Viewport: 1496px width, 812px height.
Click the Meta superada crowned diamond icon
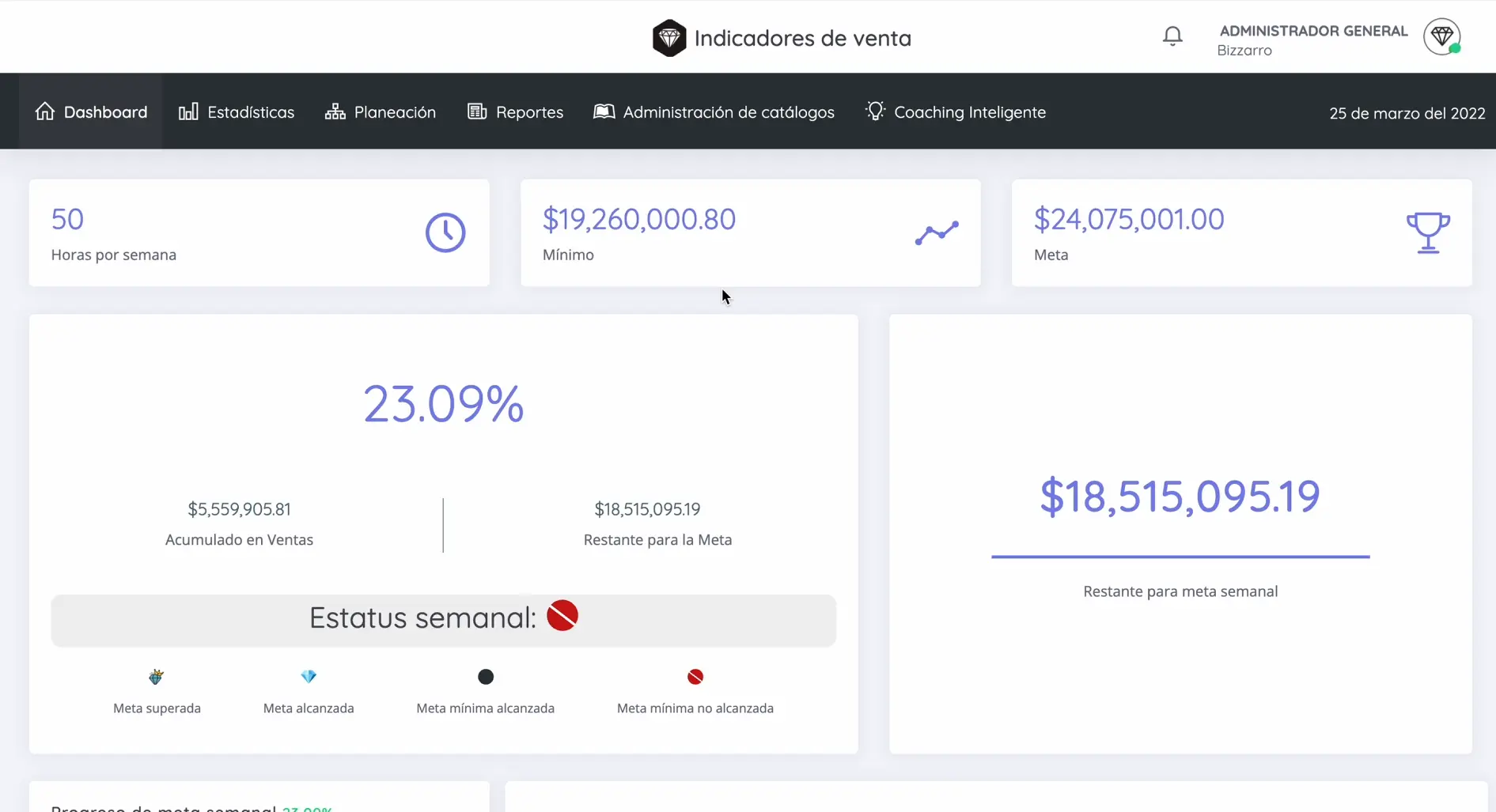[x=157, y=677]
